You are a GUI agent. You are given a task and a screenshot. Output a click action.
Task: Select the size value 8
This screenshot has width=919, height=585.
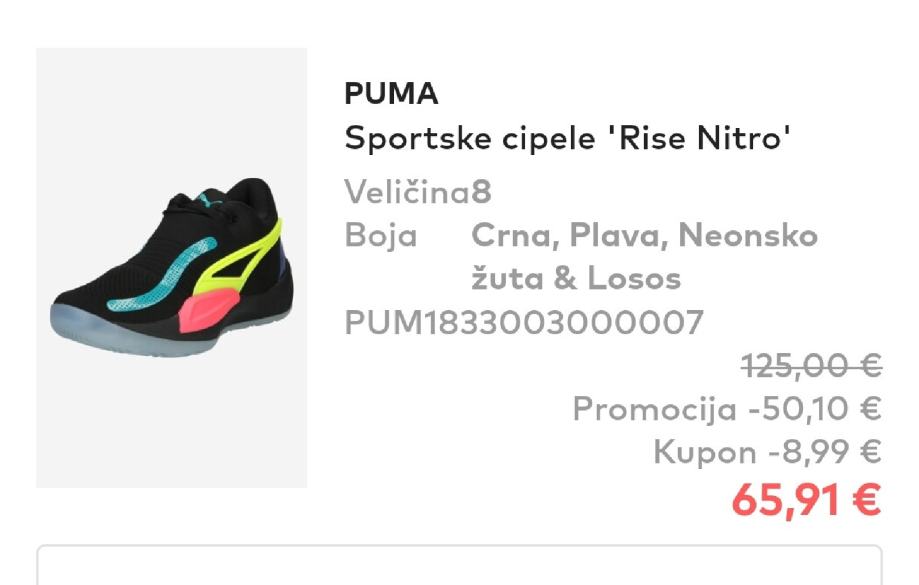(x=482, y=192)
